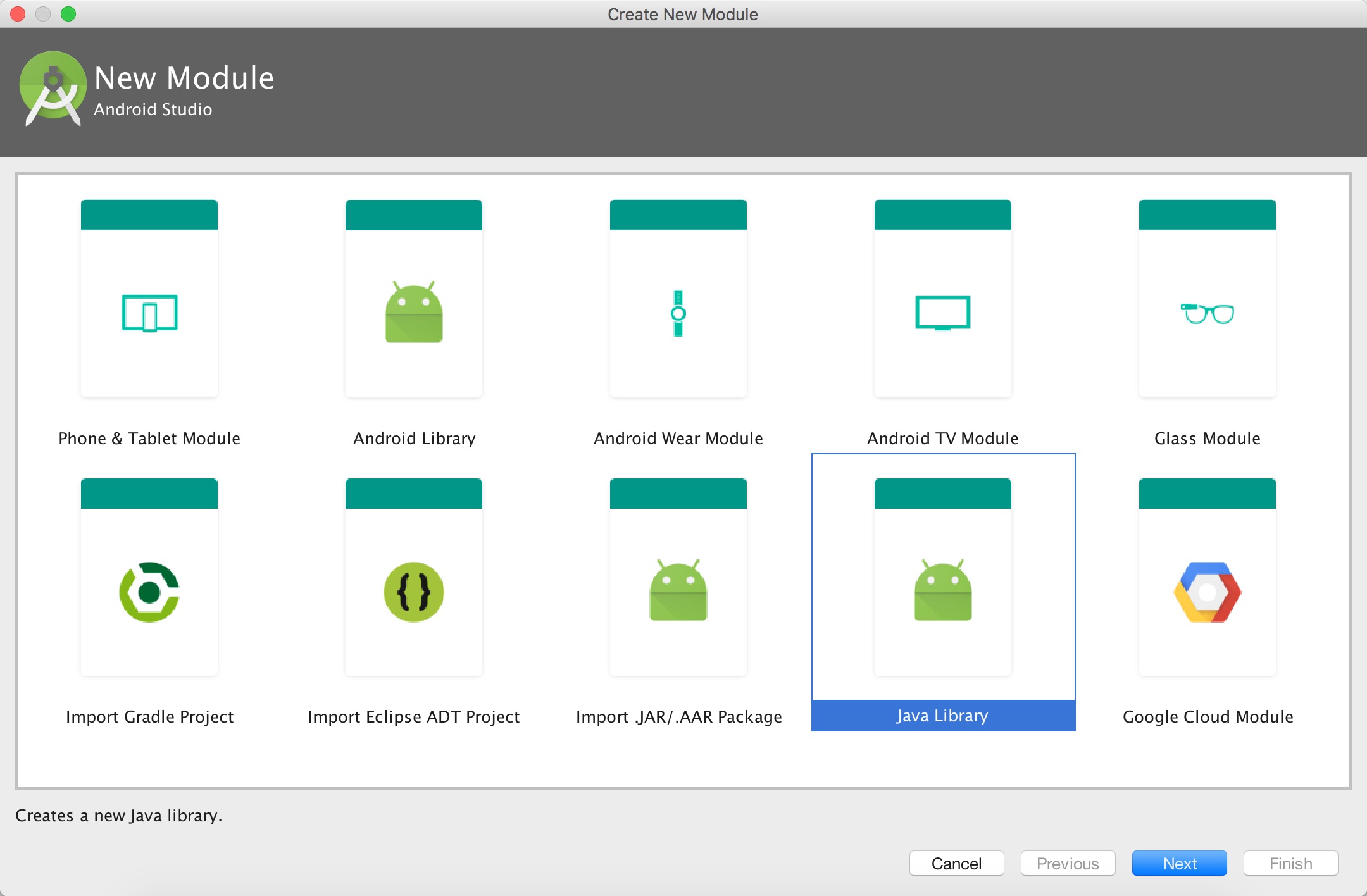
Task: Choose the Glass Module glasses icon
Action: pos(1208,313)
